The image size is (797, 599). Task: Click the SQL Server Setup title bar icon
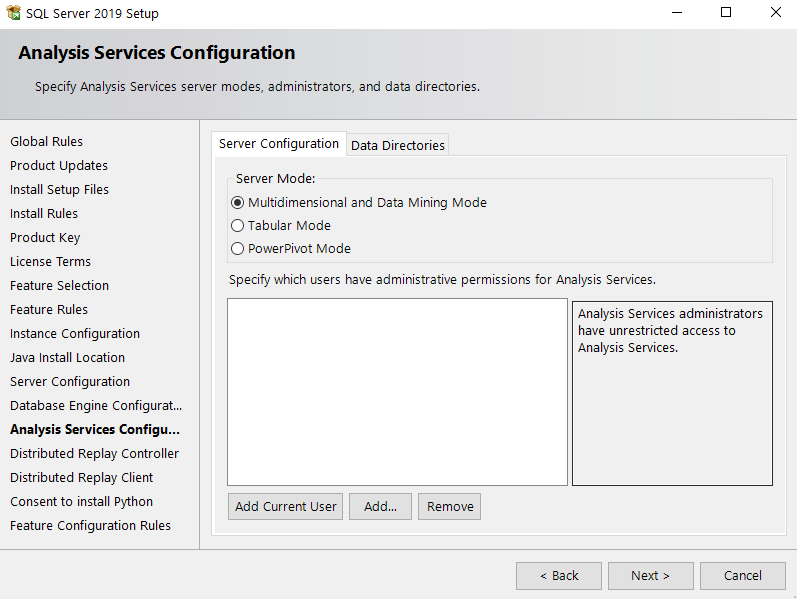pyautogui.click(x=14, y=13)
